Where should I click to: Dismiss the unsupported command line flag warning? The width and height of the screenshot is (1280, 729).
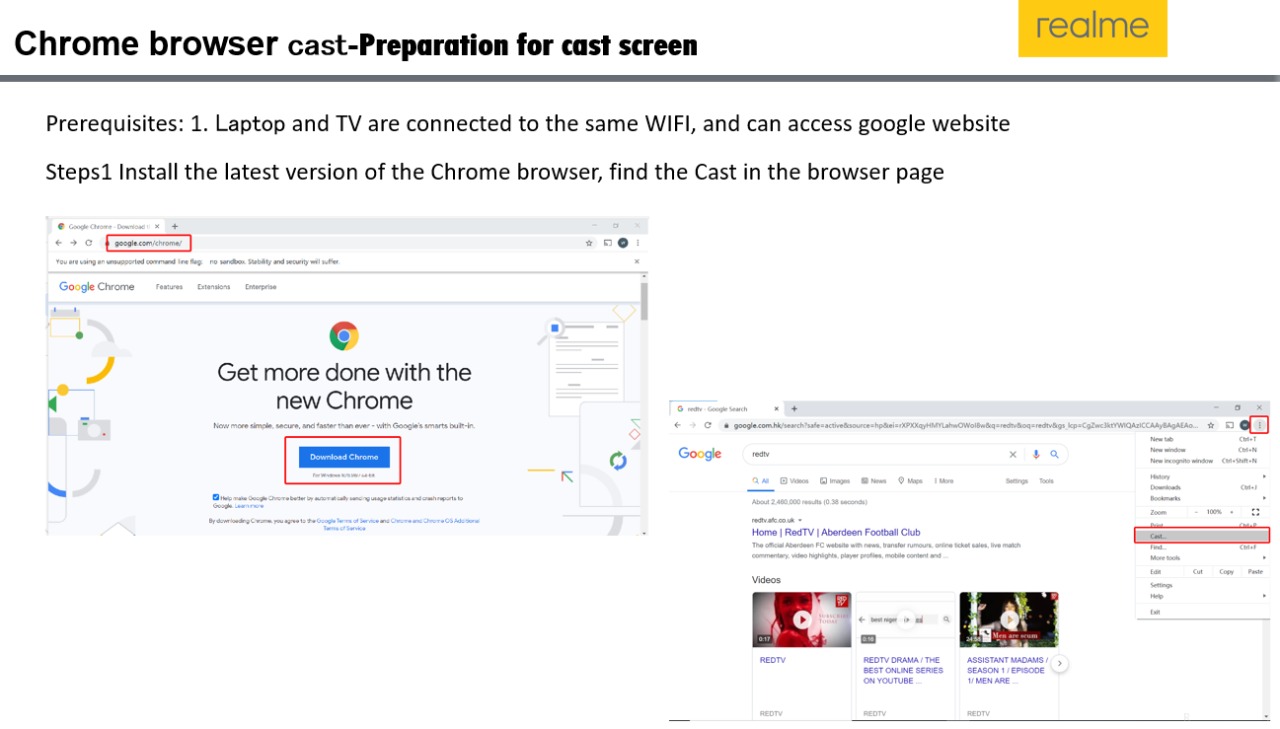click(x=638, y=261)
